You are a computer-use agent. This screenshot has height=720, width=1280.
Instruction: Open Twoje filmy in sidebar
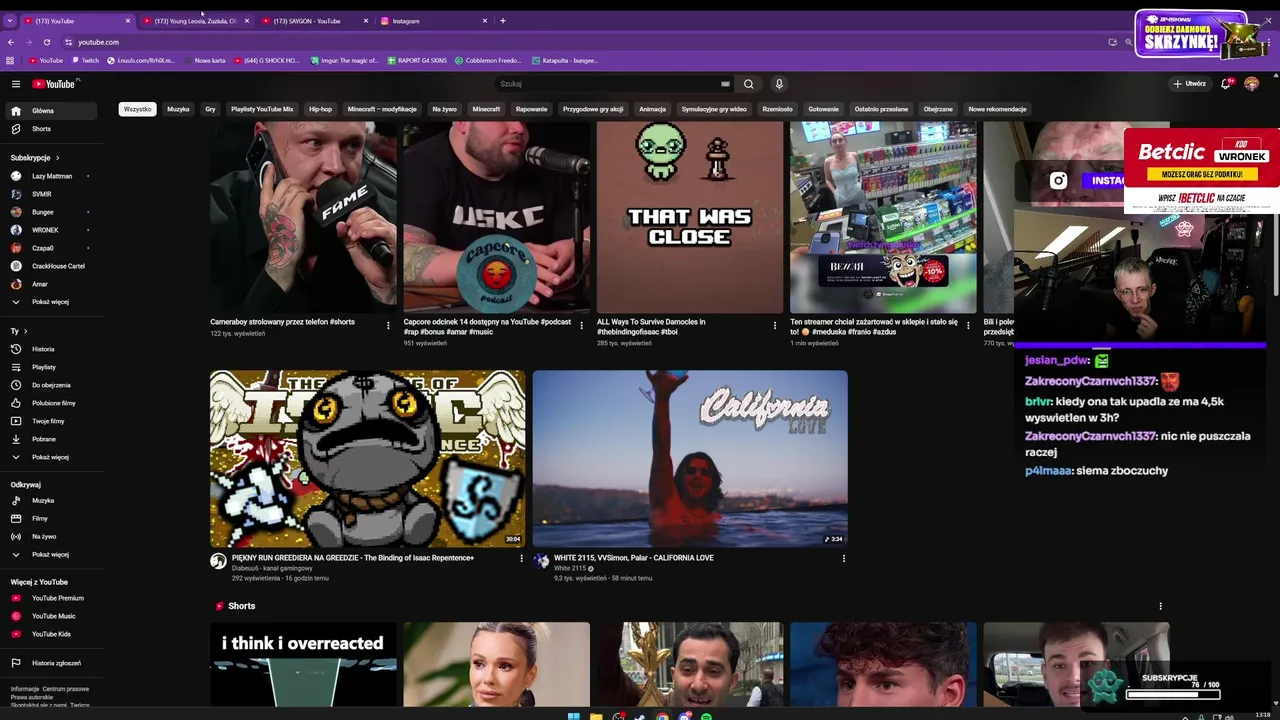(x=52, y=421)
